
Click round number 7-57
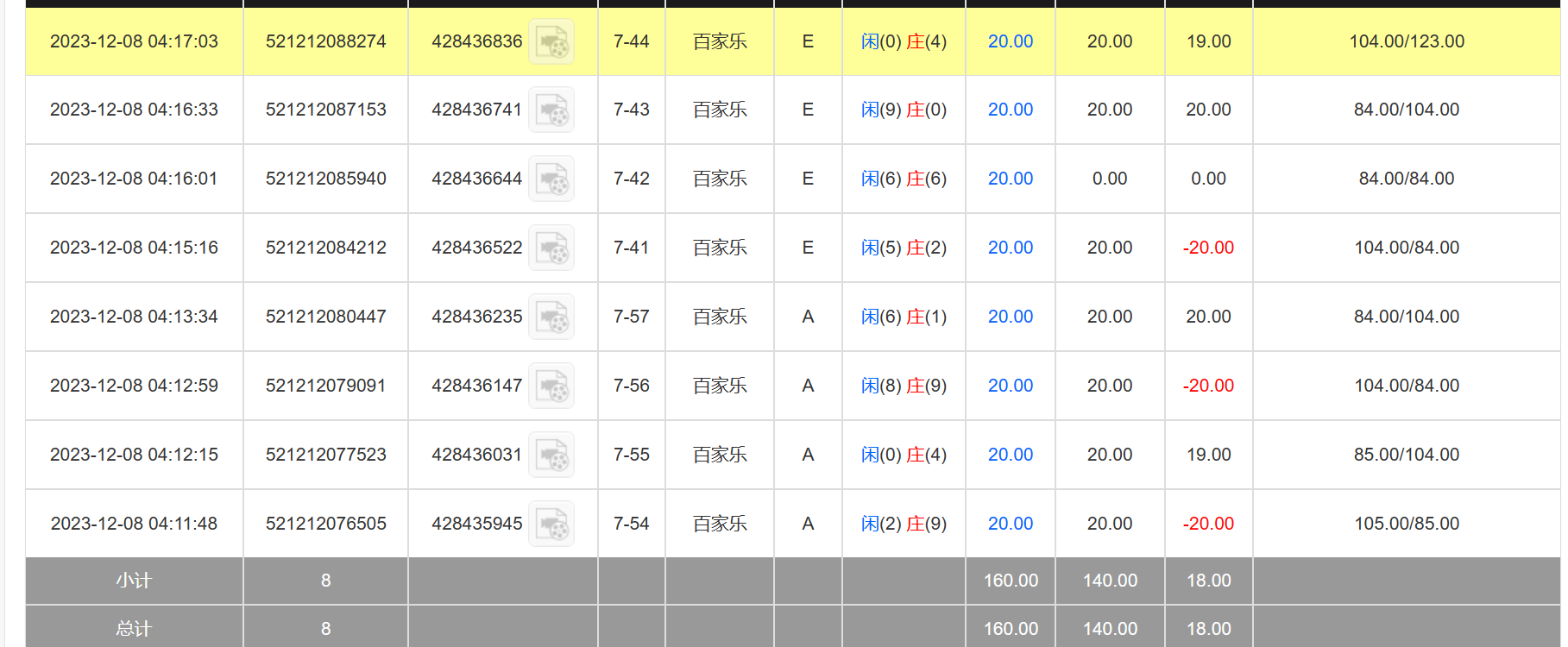coord(631,317)
